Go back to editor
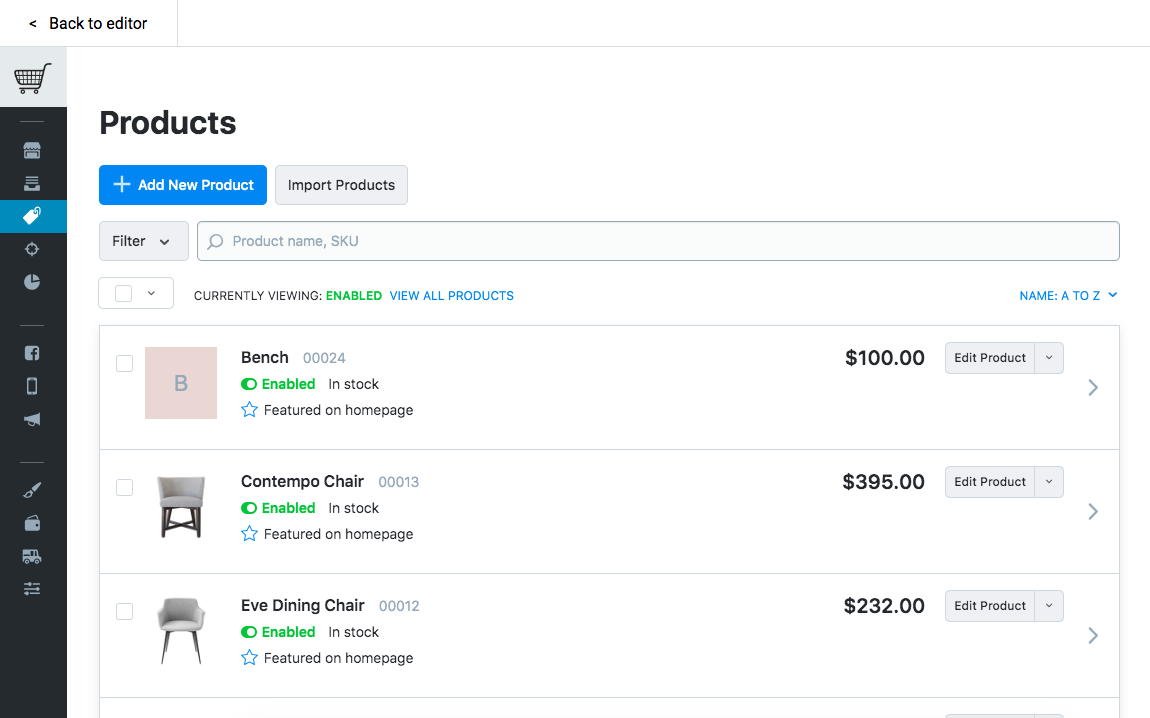 pyautogui.click(x=88, y=23)
